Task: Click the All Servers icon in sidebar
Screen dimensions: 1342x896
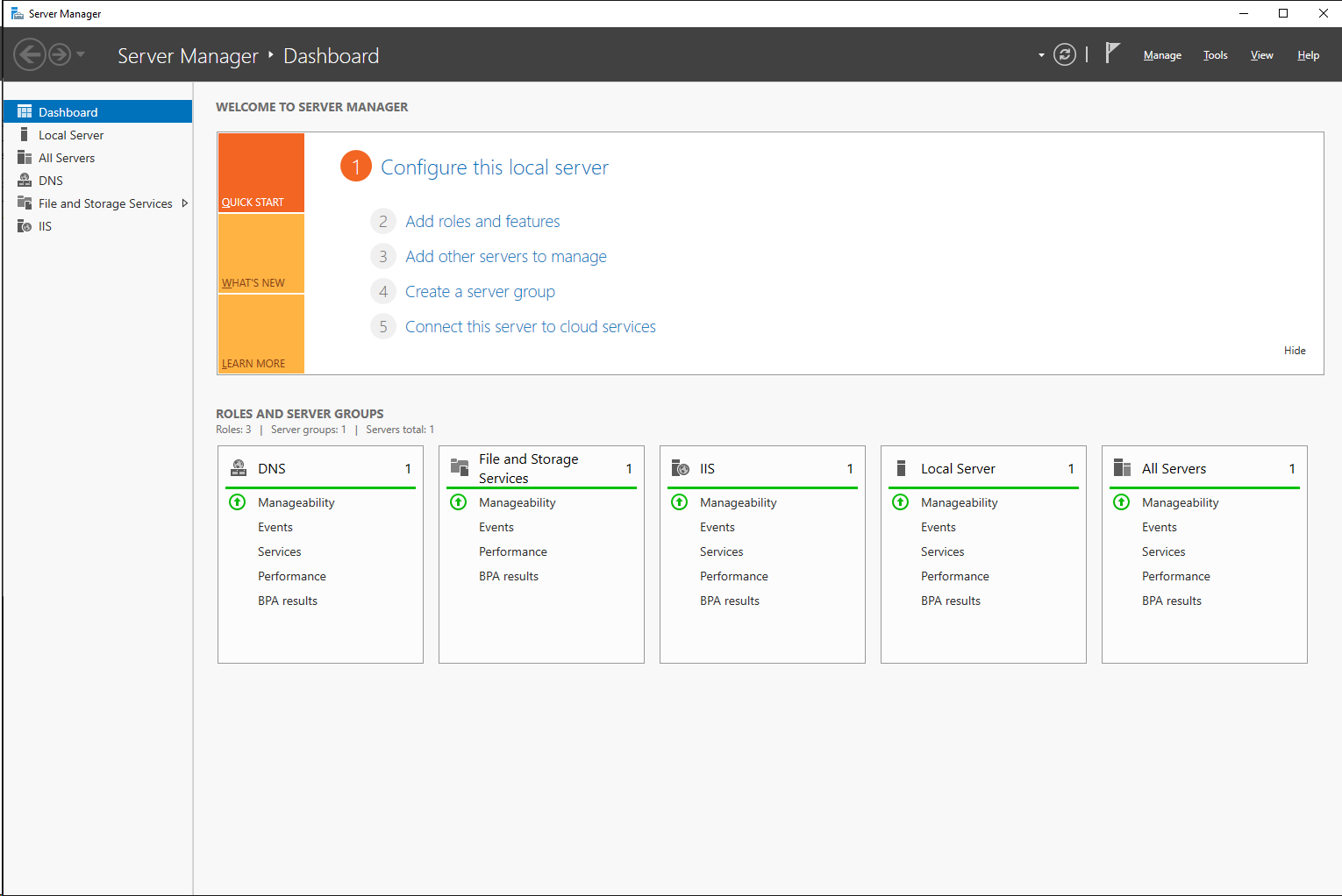Action: click(x=25, y=158)
